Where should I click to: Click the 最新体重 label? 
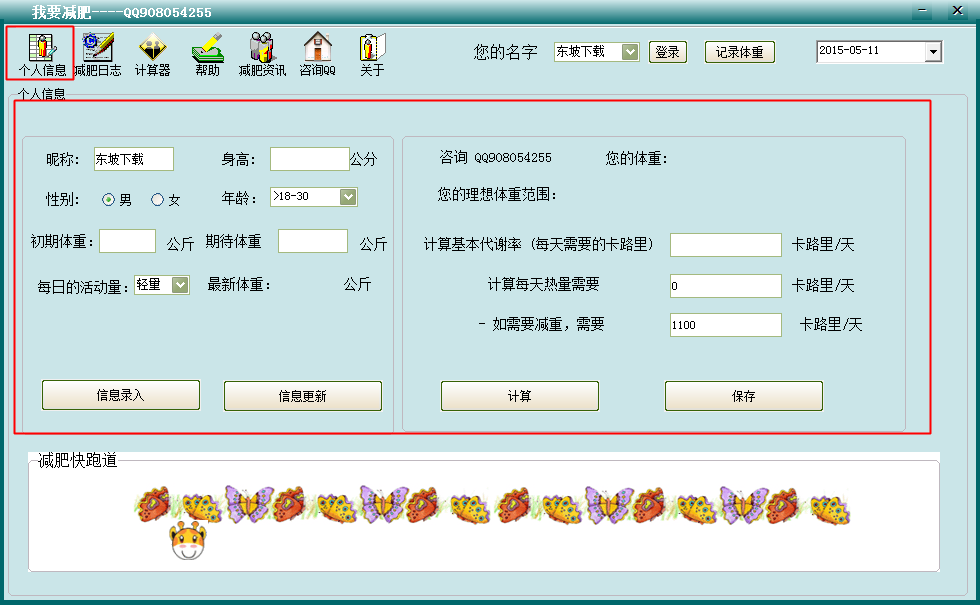(238, 285)
